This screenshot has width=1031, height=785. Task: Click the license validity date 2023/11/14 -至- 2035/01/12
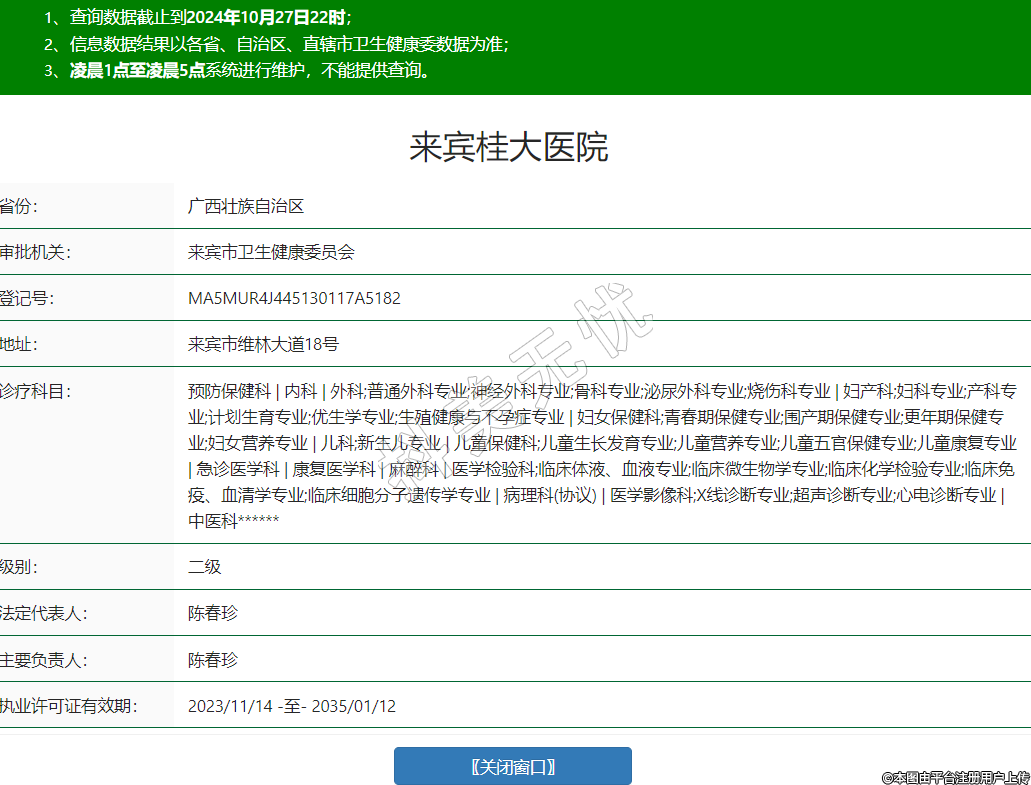pyautogui.click(x=291, y=706)
